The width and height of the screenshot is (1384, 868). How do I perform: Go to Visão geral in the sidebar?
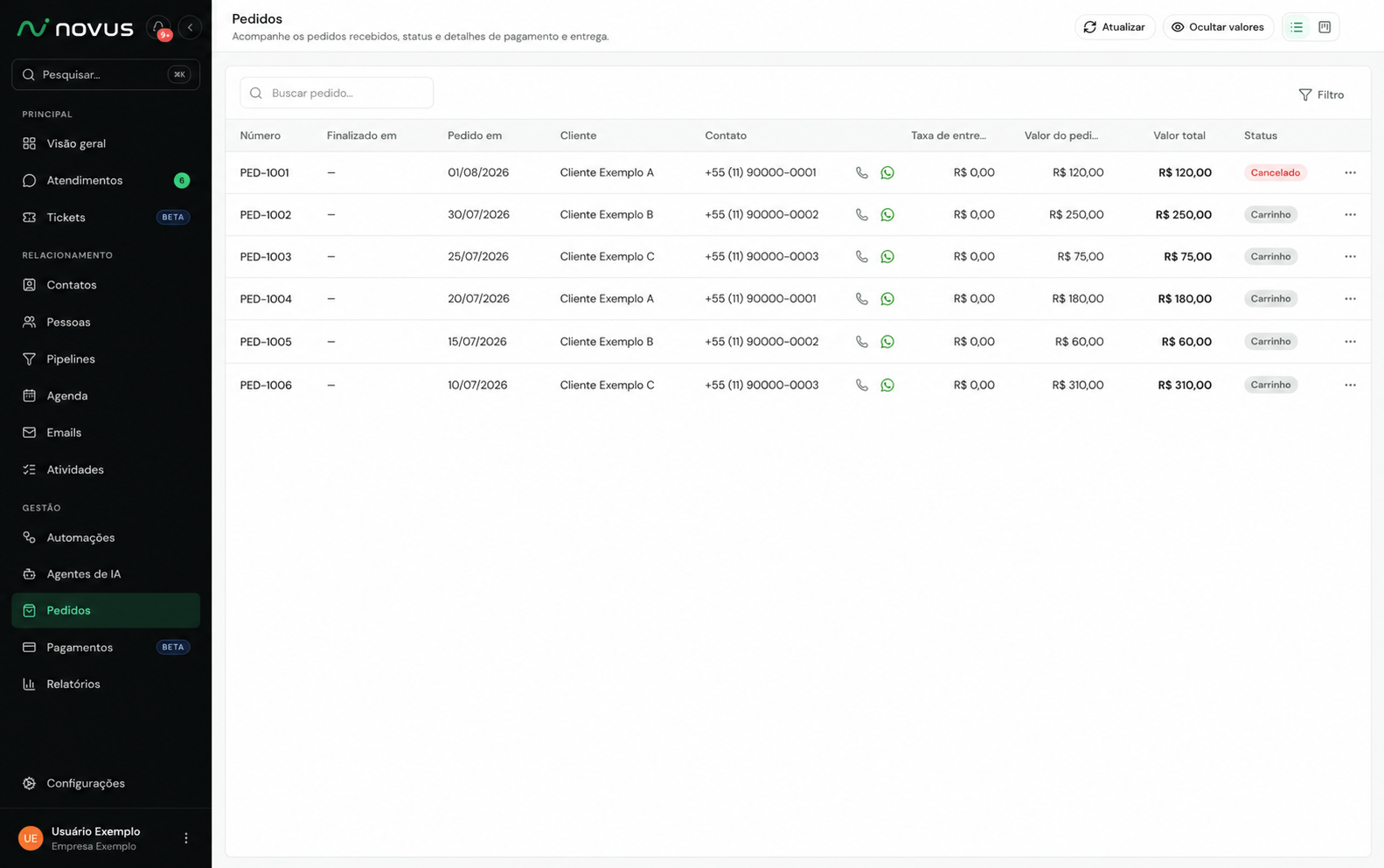(x=106, y=143)
